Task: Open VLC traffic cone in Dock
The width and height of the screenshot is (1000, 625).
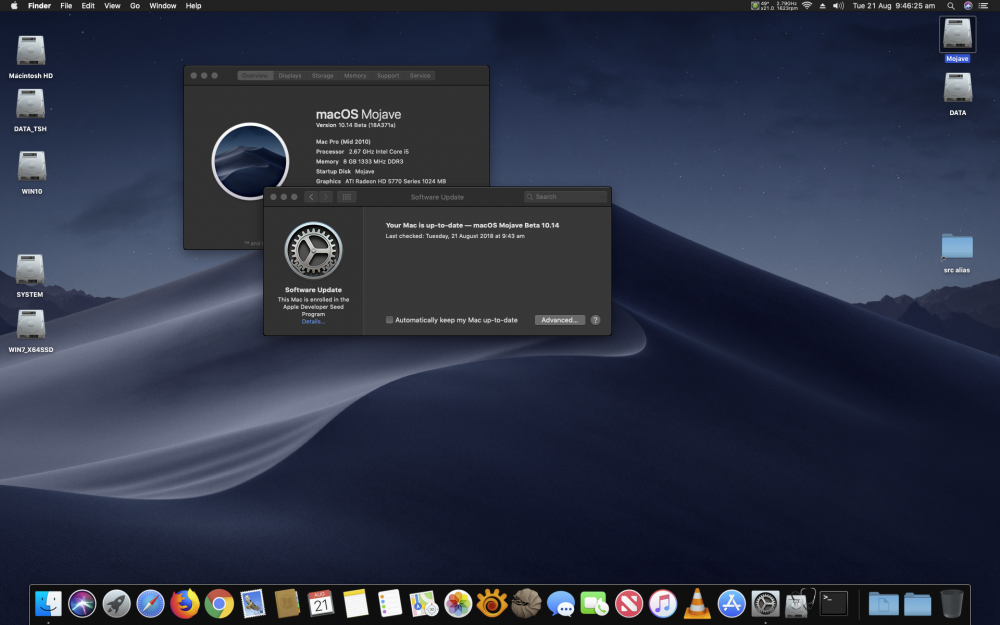Action: point(697,603)
